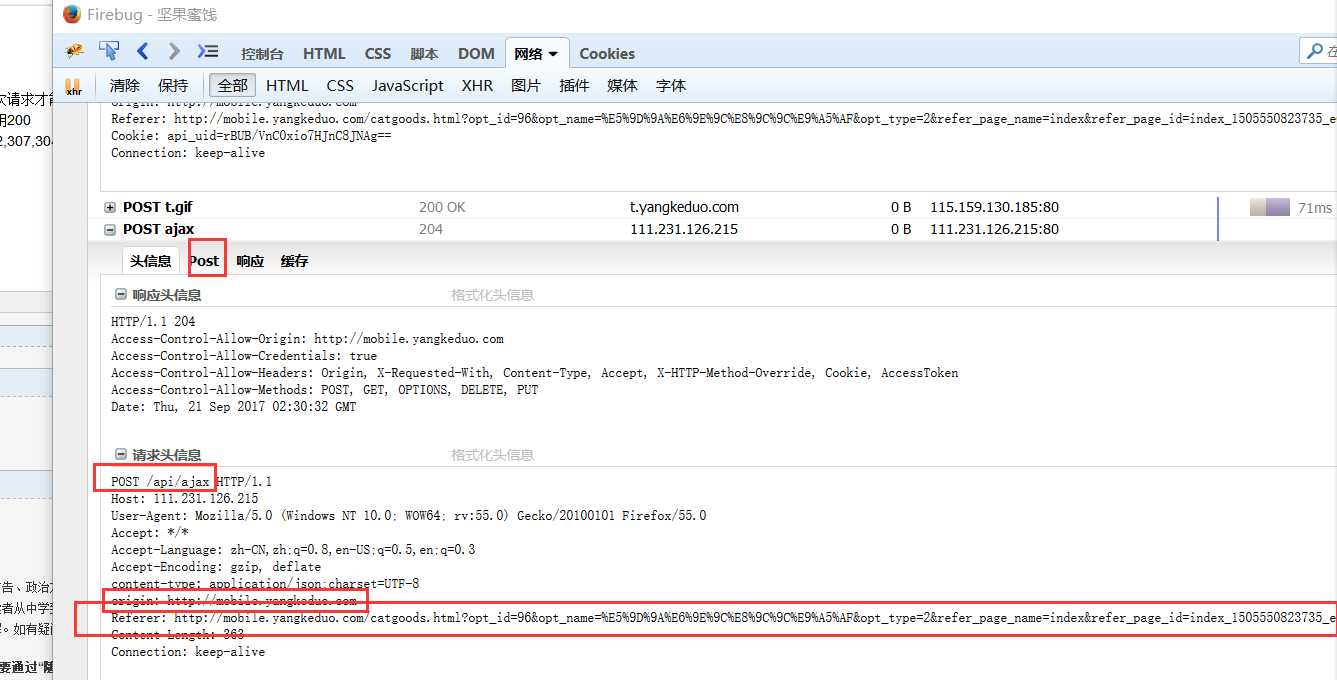
Task: Click the 111.231.126.215:80 remote IP cell
Action: point(994,229)
